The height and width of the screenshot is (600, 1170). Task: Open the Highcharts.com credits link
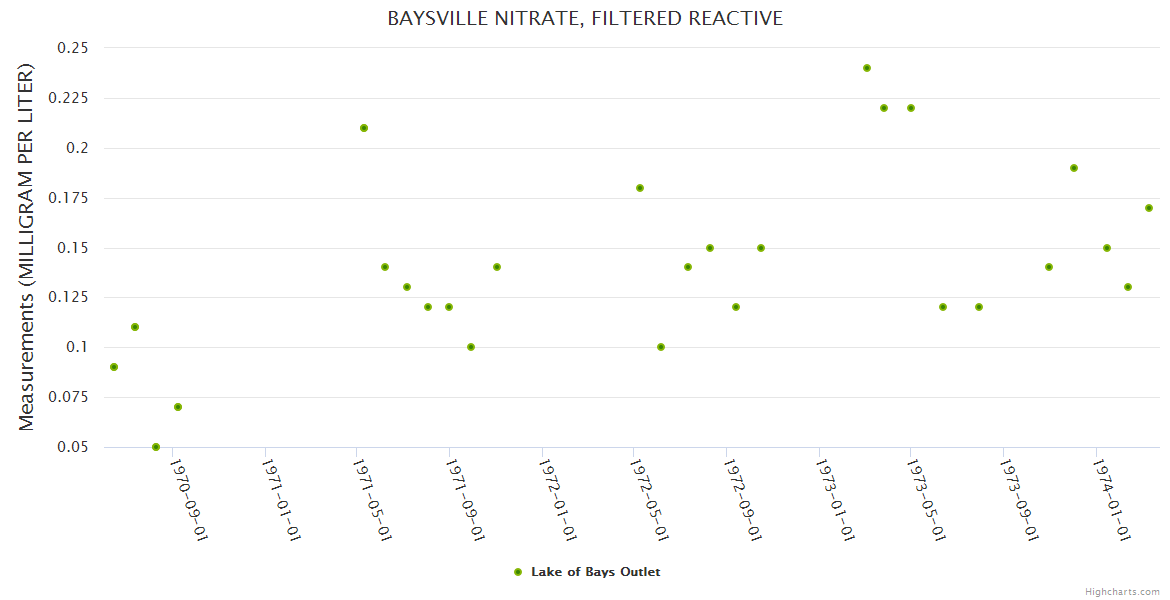tap(1122, 591)
